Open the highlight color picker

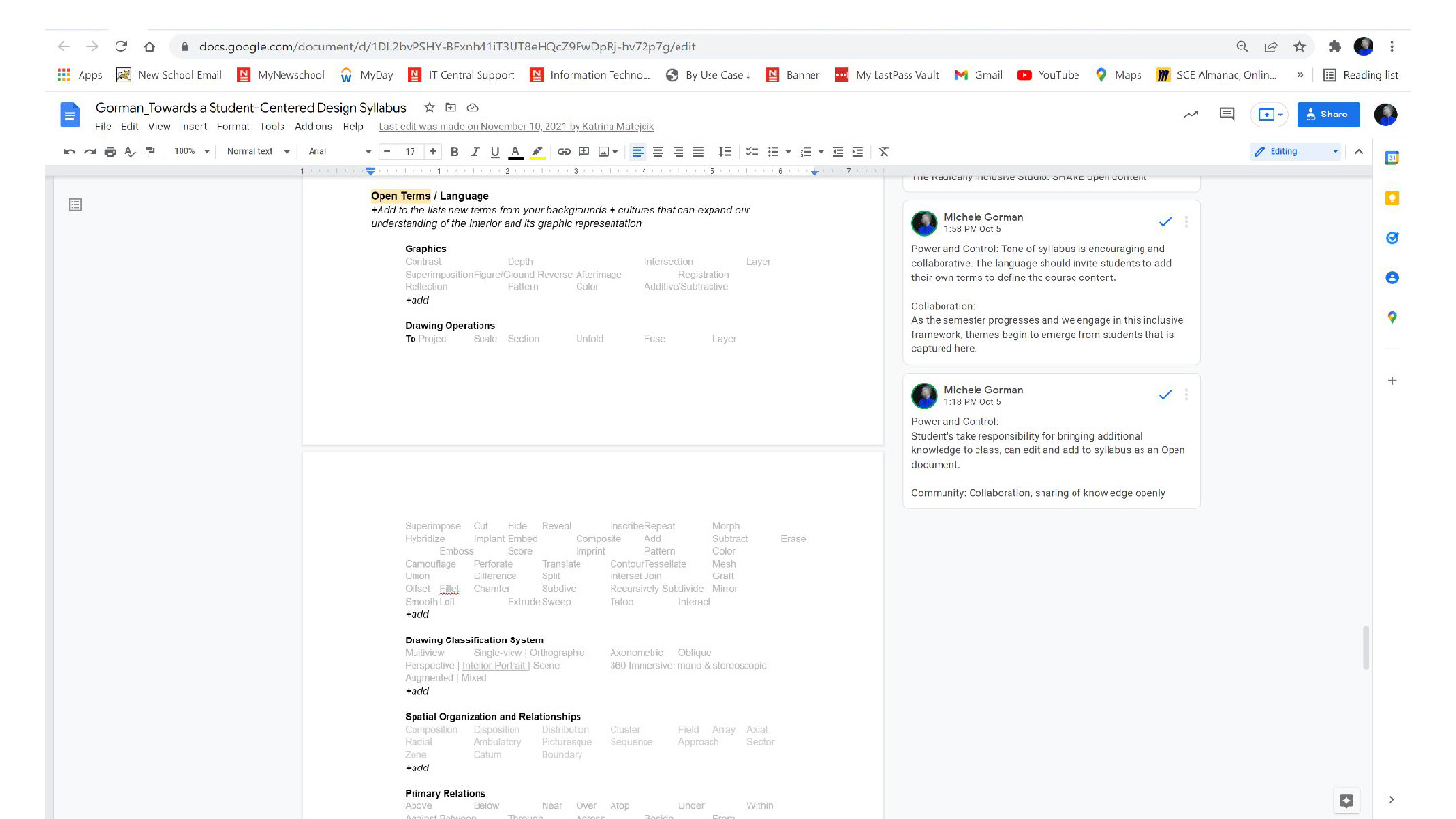[x=537, y=152]
